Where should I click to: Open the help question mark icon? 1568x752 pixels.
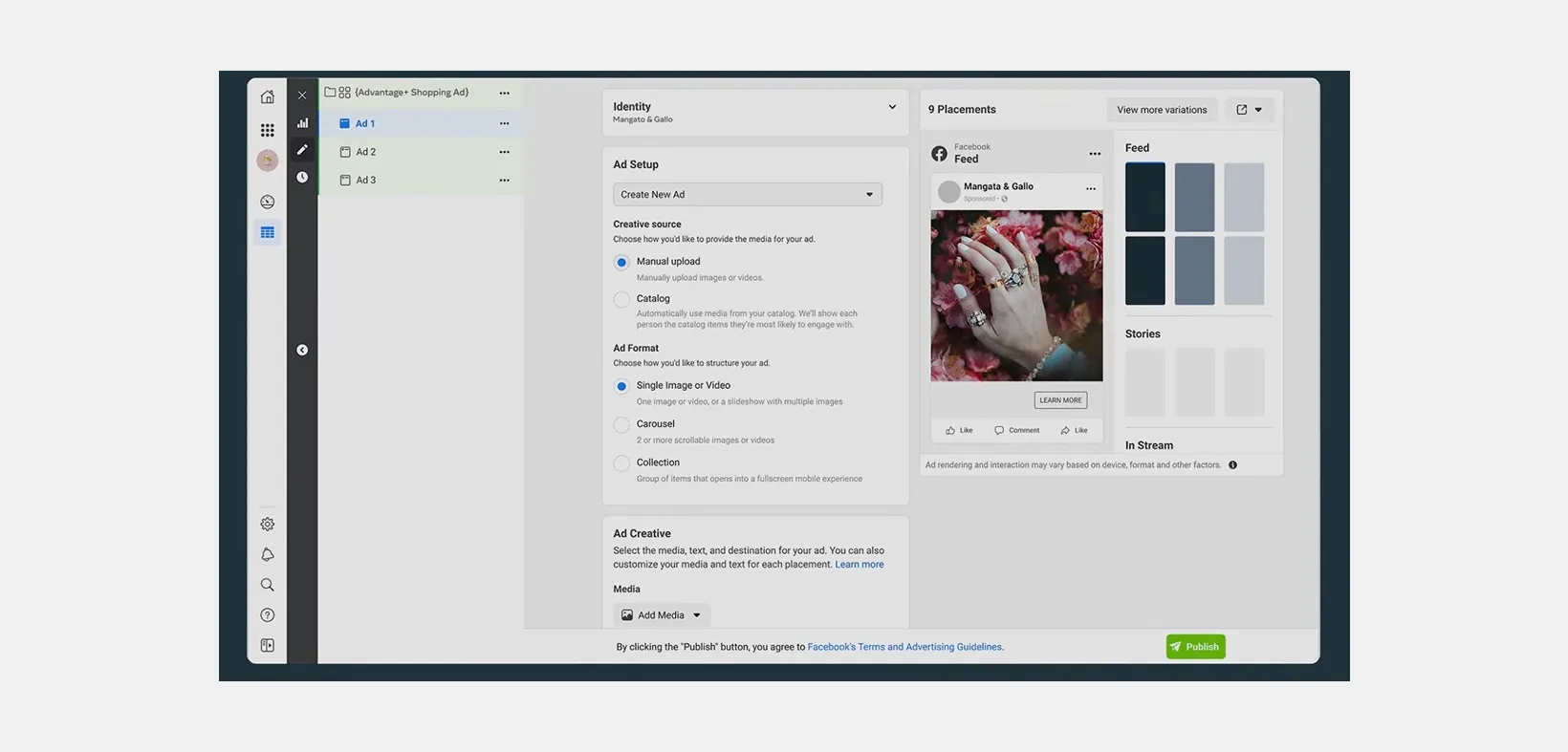click(268, 615)
